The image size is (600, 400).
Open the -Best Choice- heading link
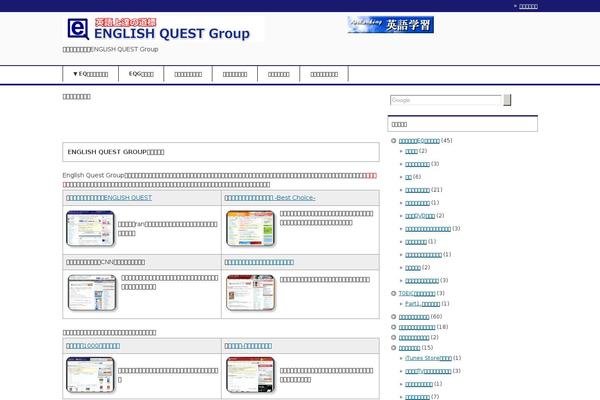[x=269, y=198]
